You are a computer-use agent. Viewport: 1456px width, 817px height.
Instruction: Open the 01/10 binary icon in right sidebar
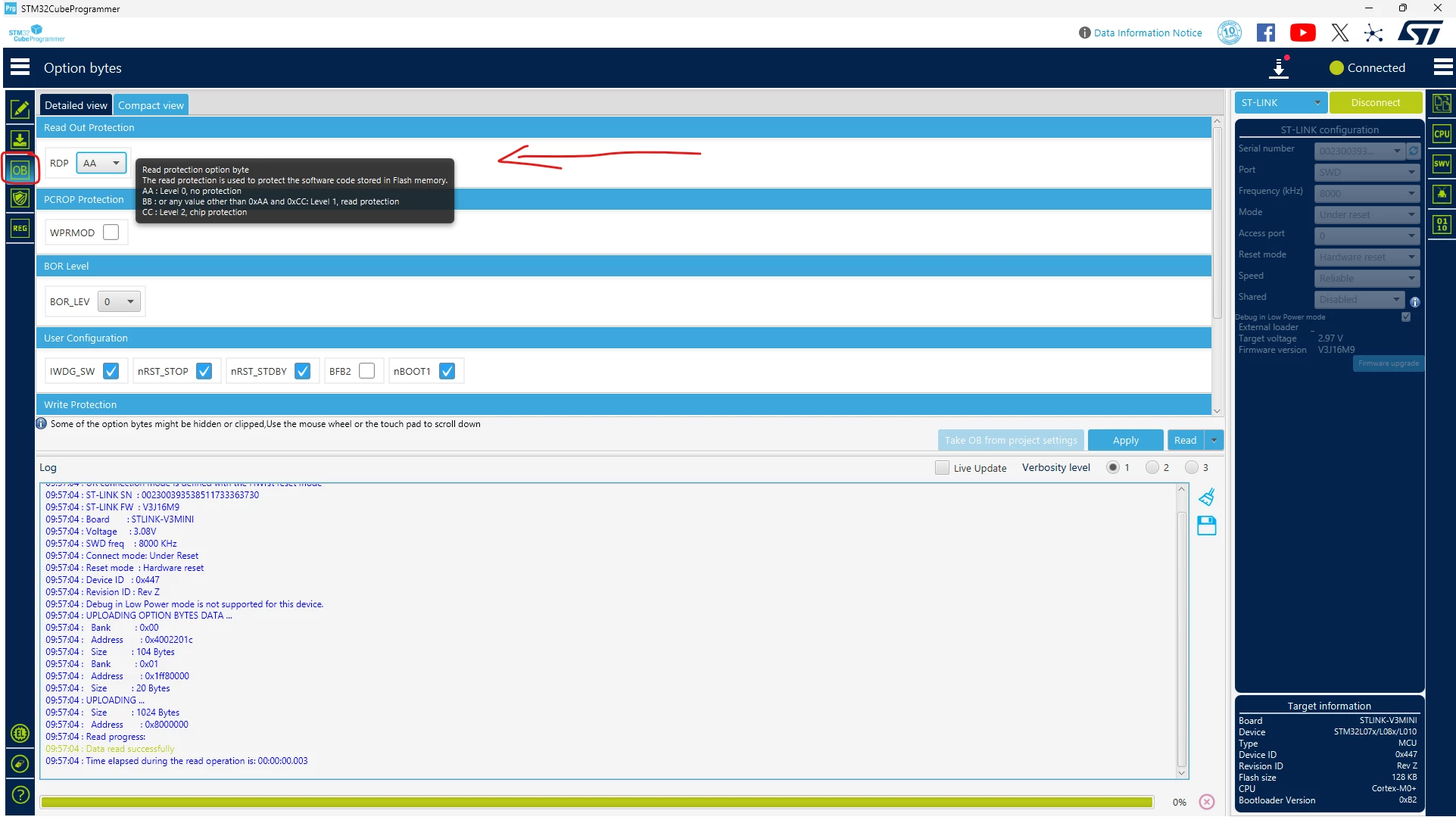[1442, 224]
